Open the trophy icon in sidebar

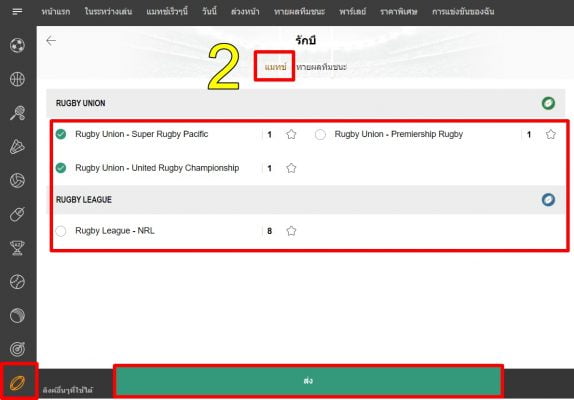(17, 248)
